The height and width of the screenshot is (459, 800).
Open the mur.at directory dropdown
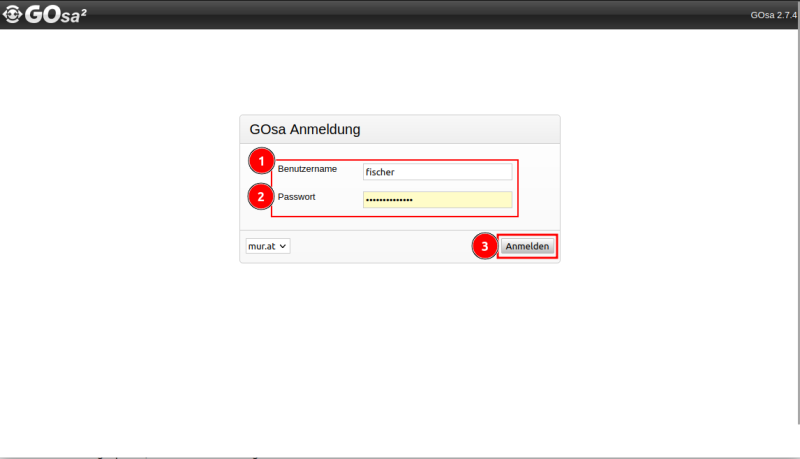(x=267, y=246)
